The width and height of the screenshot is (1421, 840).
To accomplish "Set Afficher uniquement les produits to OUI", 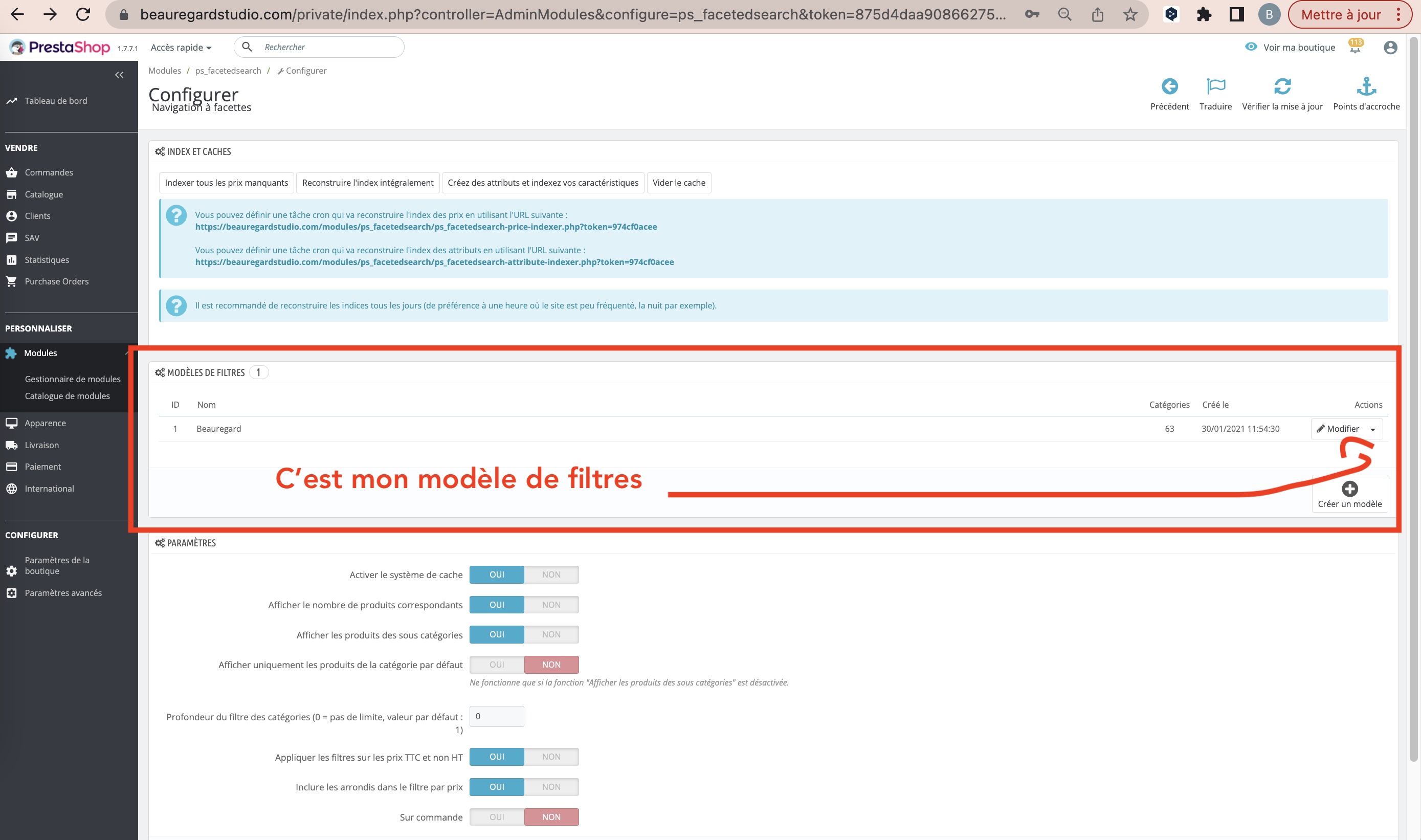I will click(x=496, y=664).
